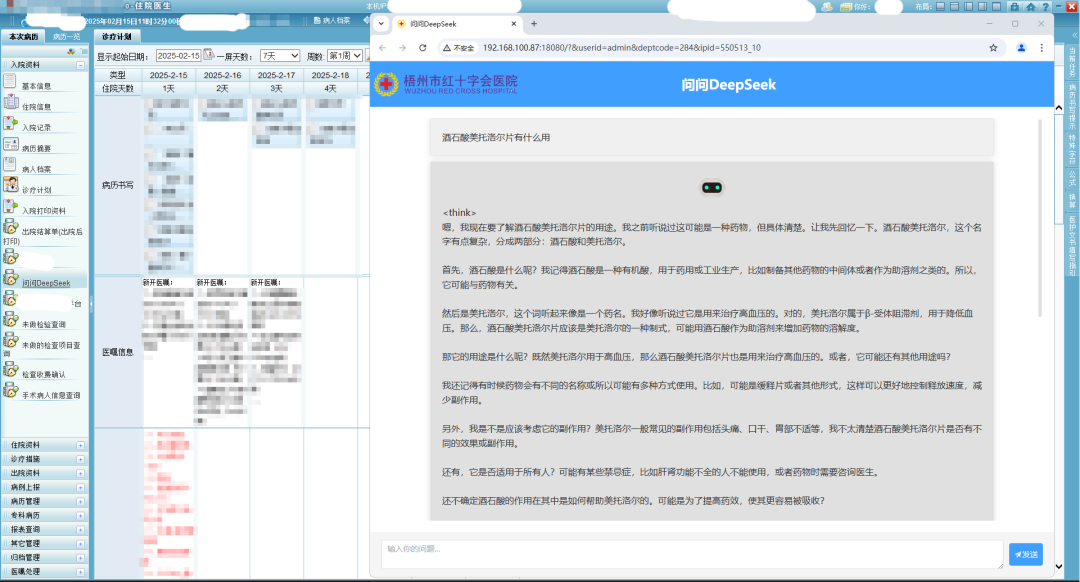The width and height of the screenshot is (1080, 582).
Task: Open the browser three-dot menu
Action: (1041, 48)
